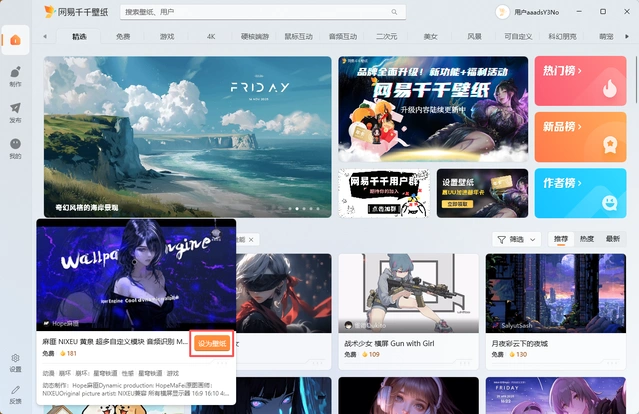This screenshot has height=414, width=639.
Task: Open 设置 (Settings) gear in sidebar
Action: (x=15, y=361)
